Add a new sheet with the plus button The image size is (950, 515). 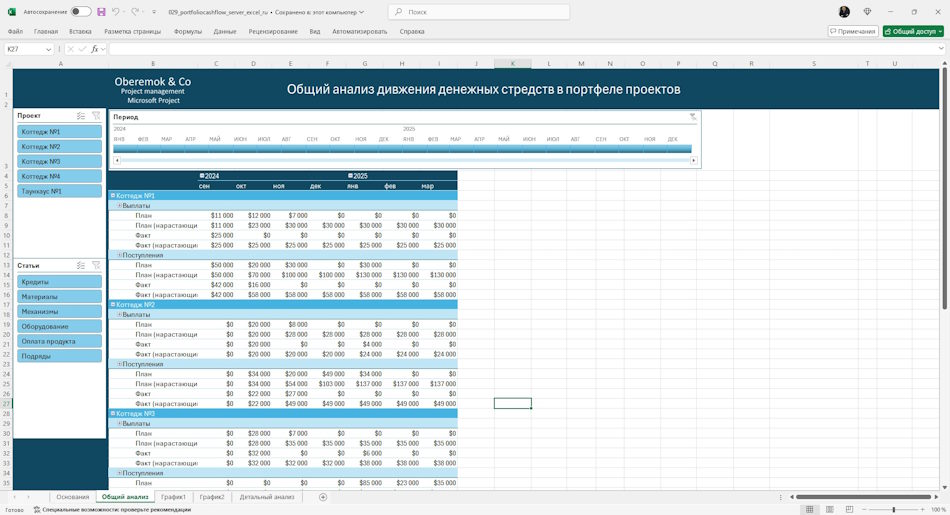323,497
